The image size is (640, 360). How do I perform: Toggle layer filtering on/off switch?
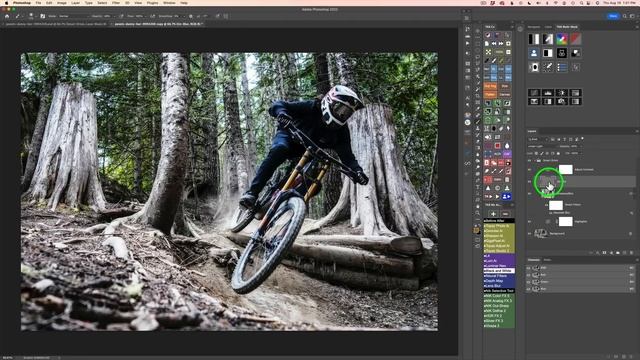pos(582,139)
